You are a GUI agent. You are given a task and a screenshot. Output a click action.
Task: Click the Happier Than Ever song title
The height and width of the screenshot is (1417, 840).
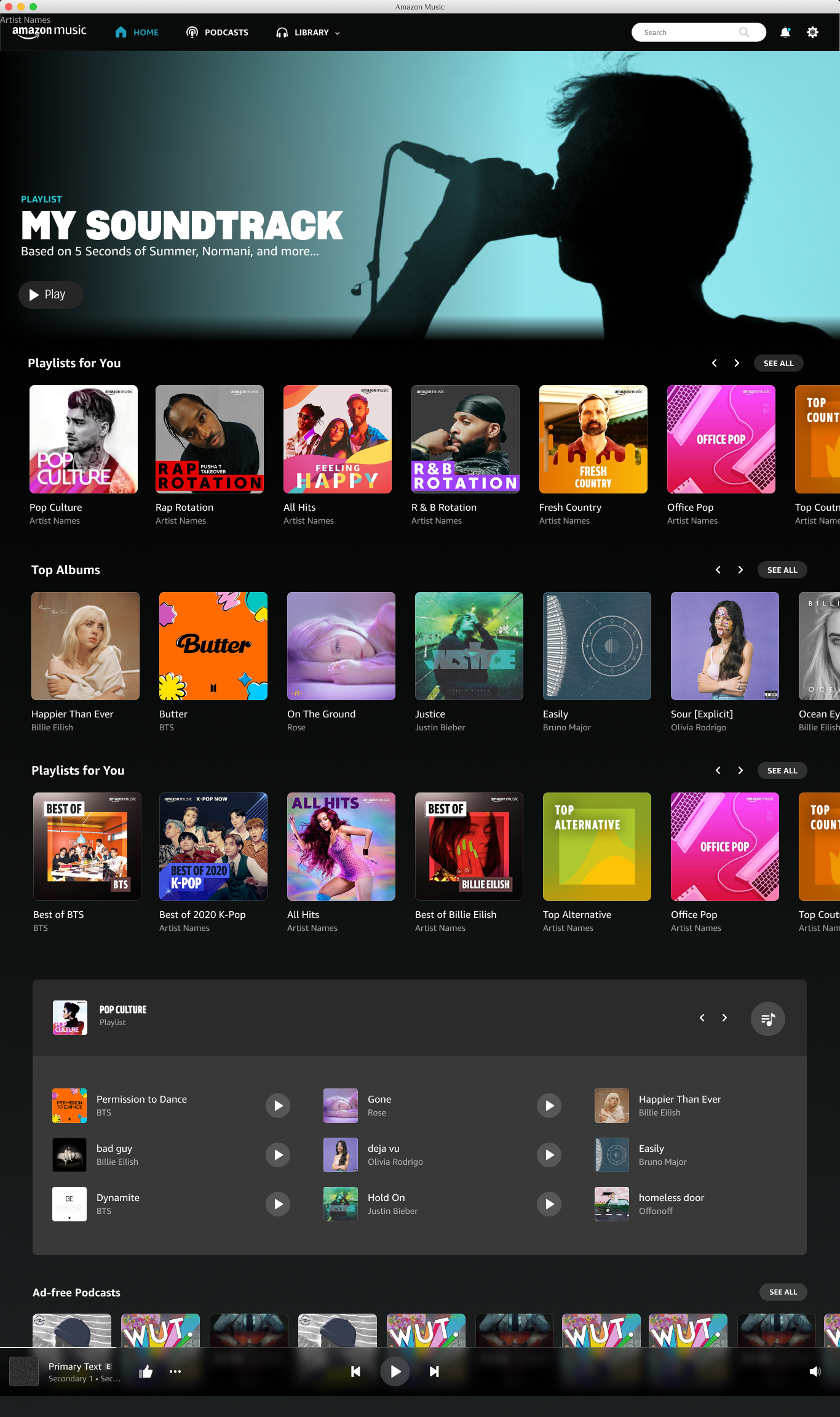click(x=680, y=1100)
